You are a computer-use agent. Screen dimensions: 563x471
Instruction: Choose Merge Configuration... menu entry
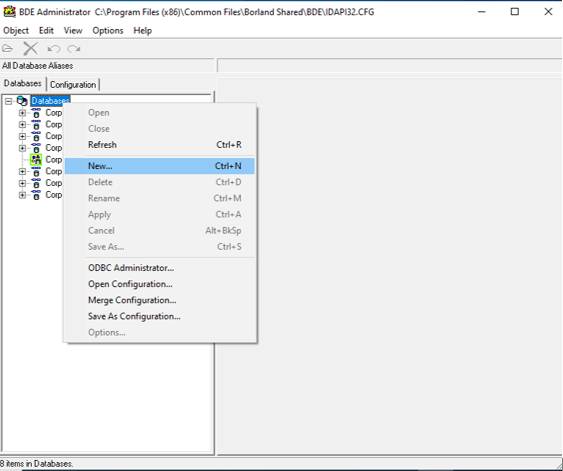click(x=160, y=300)
